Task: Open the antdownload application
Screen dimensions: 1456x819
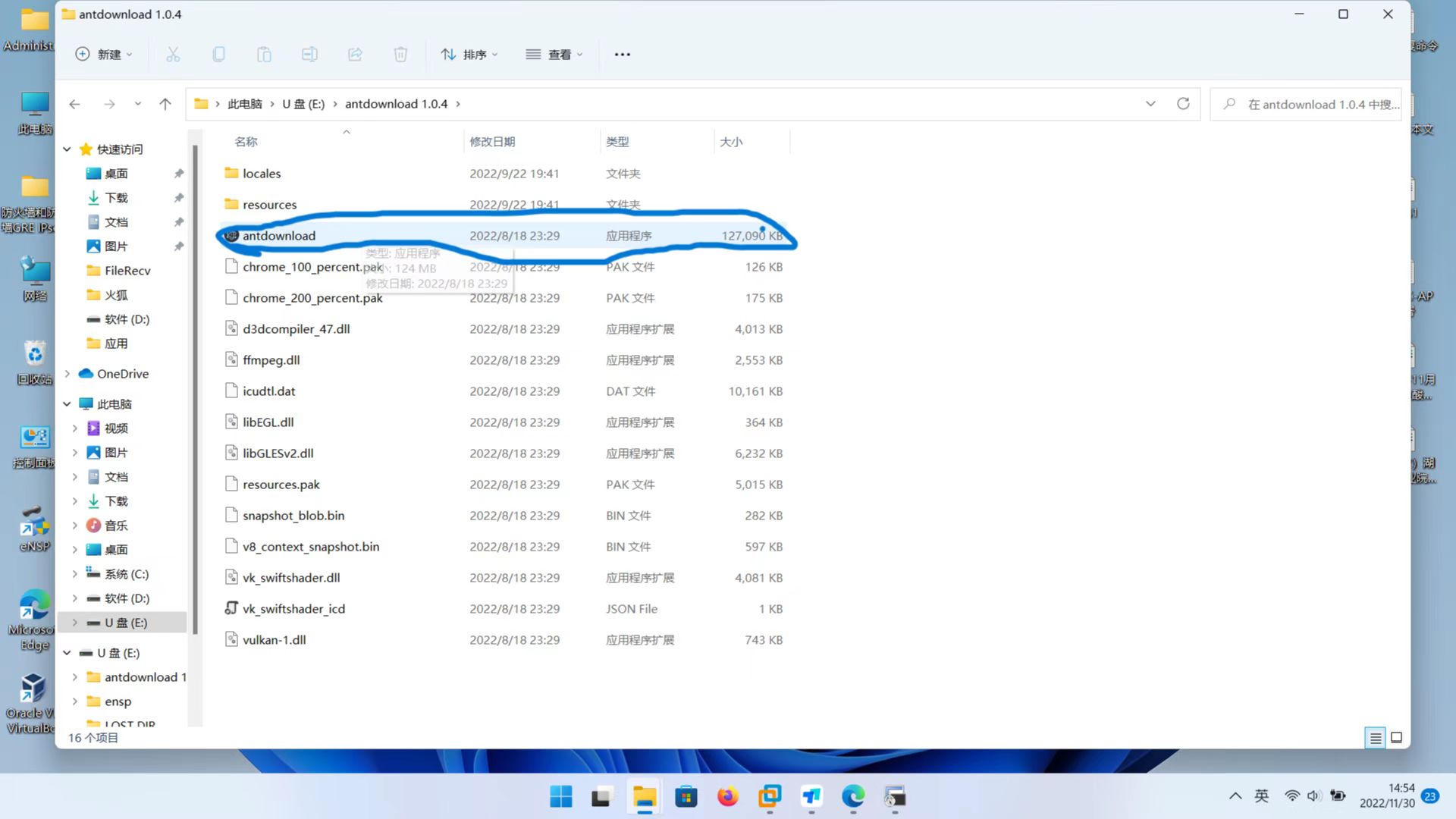Action: coord(279,235)
